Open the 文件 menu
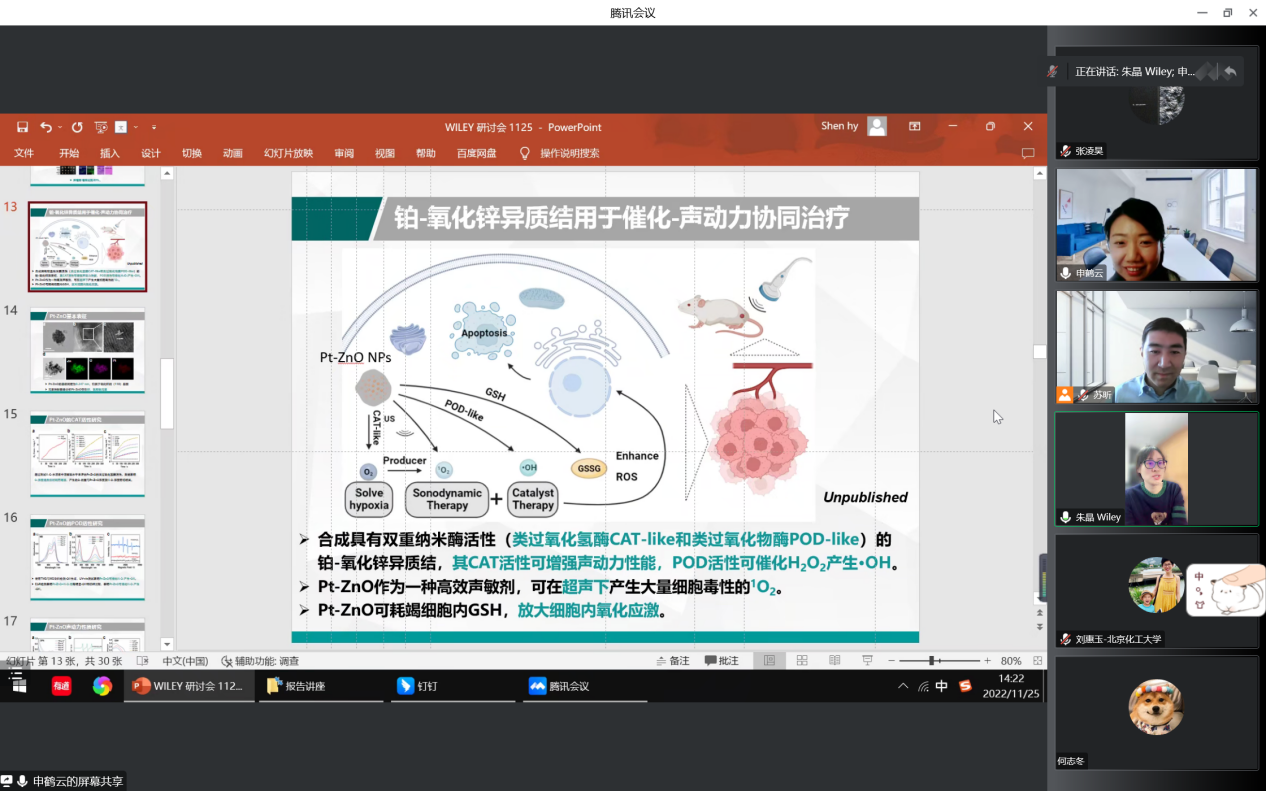The height and width of the screenshot is (791, 1266). 24,153
